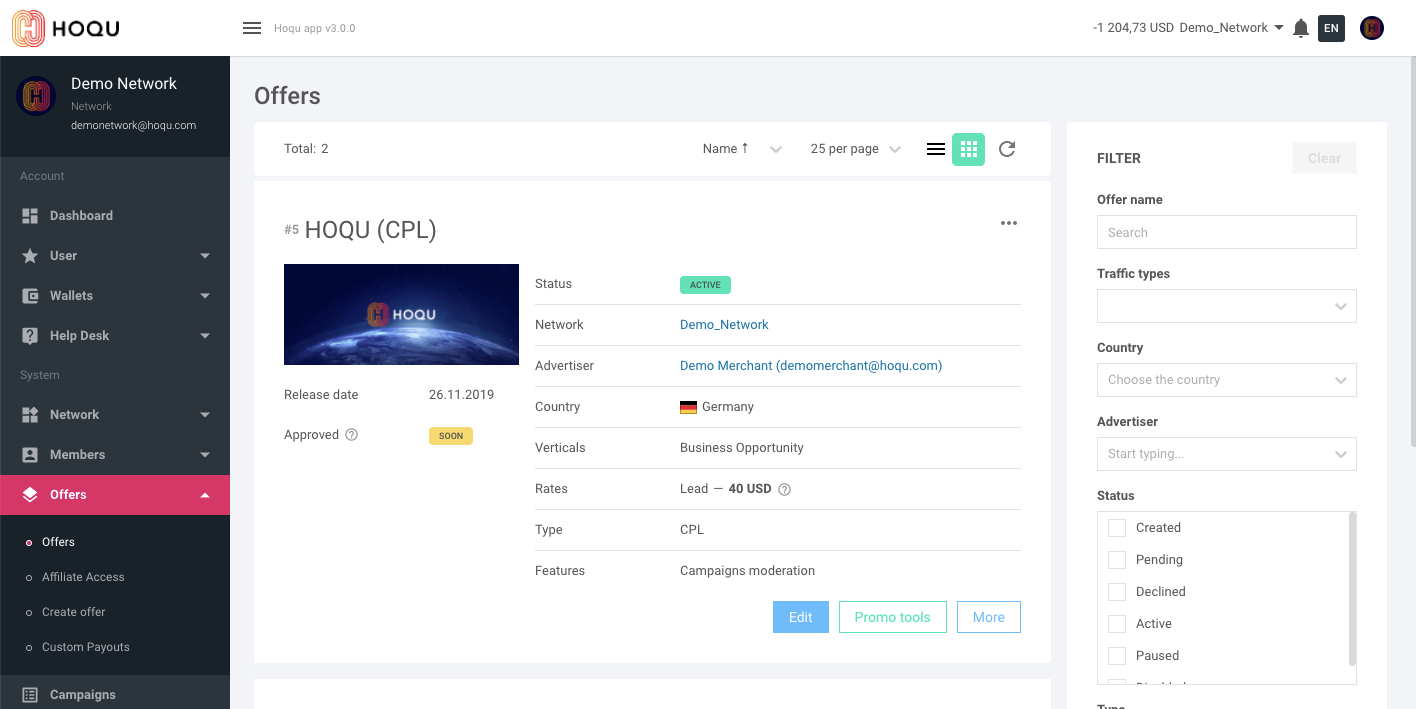Click the info icon beside 40 USD rate
The height and width of the screenshot is (709, 1416).
[785, 489]
